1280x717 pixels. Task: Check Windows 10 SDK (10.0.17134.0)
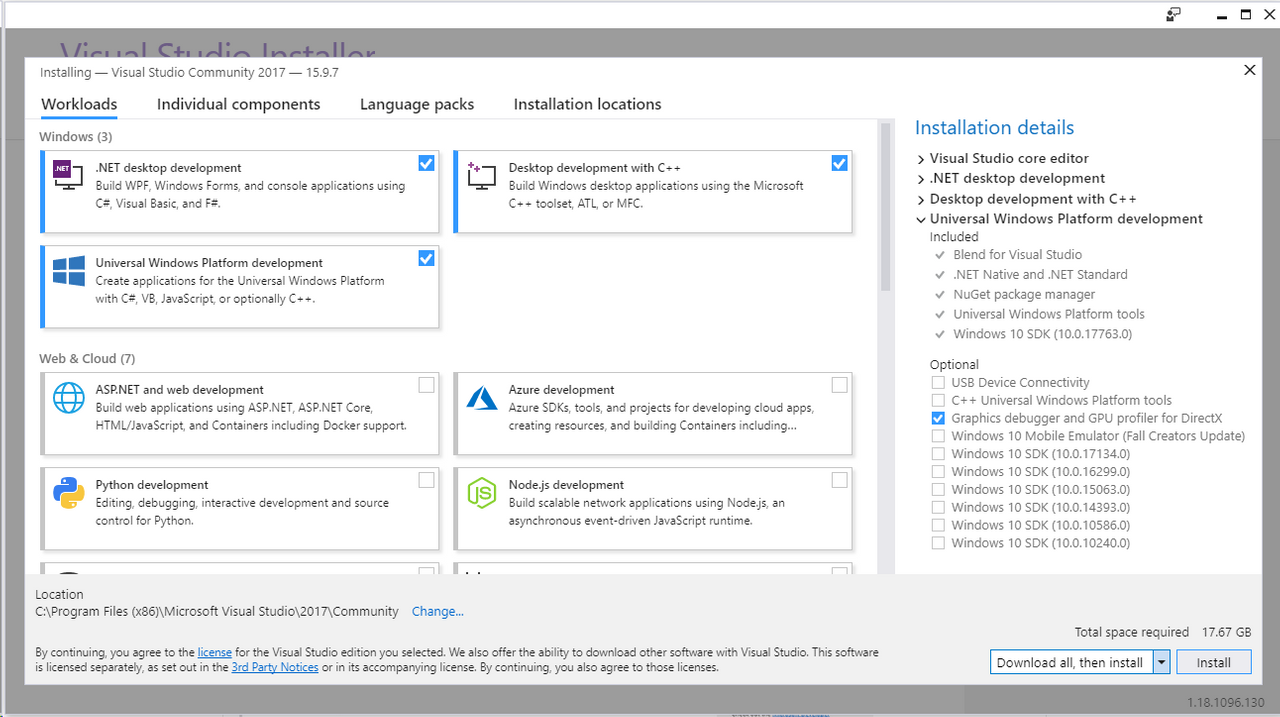click(x=938, y=454)
